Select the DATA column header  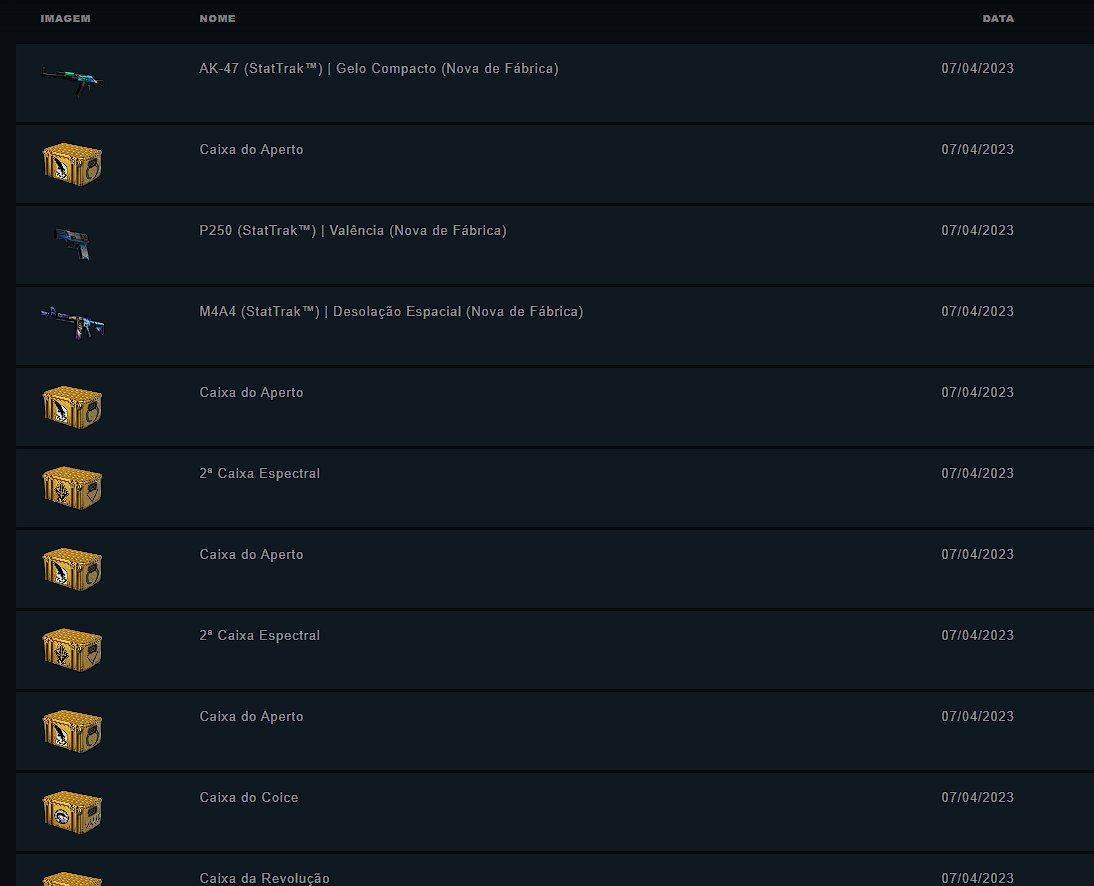[x=998, y=18]
